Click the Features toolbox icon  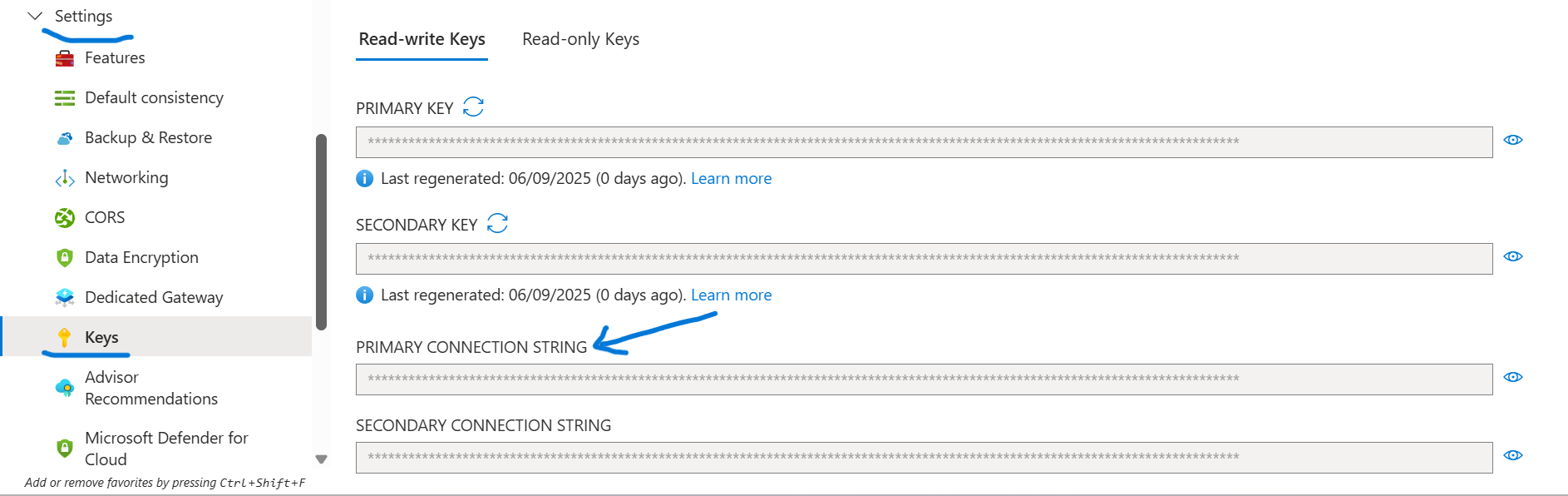tap(65, 58)
